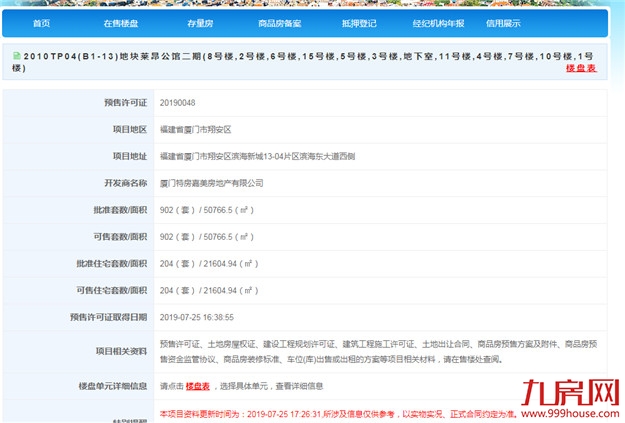Click the 开发商名称 label

click(x=126, y=183)
